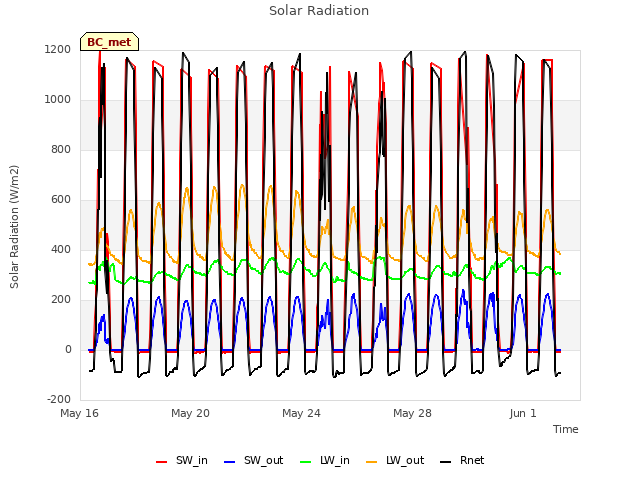
Task: Click the green LW_in legend marker
Action: (x=306, y=462)
